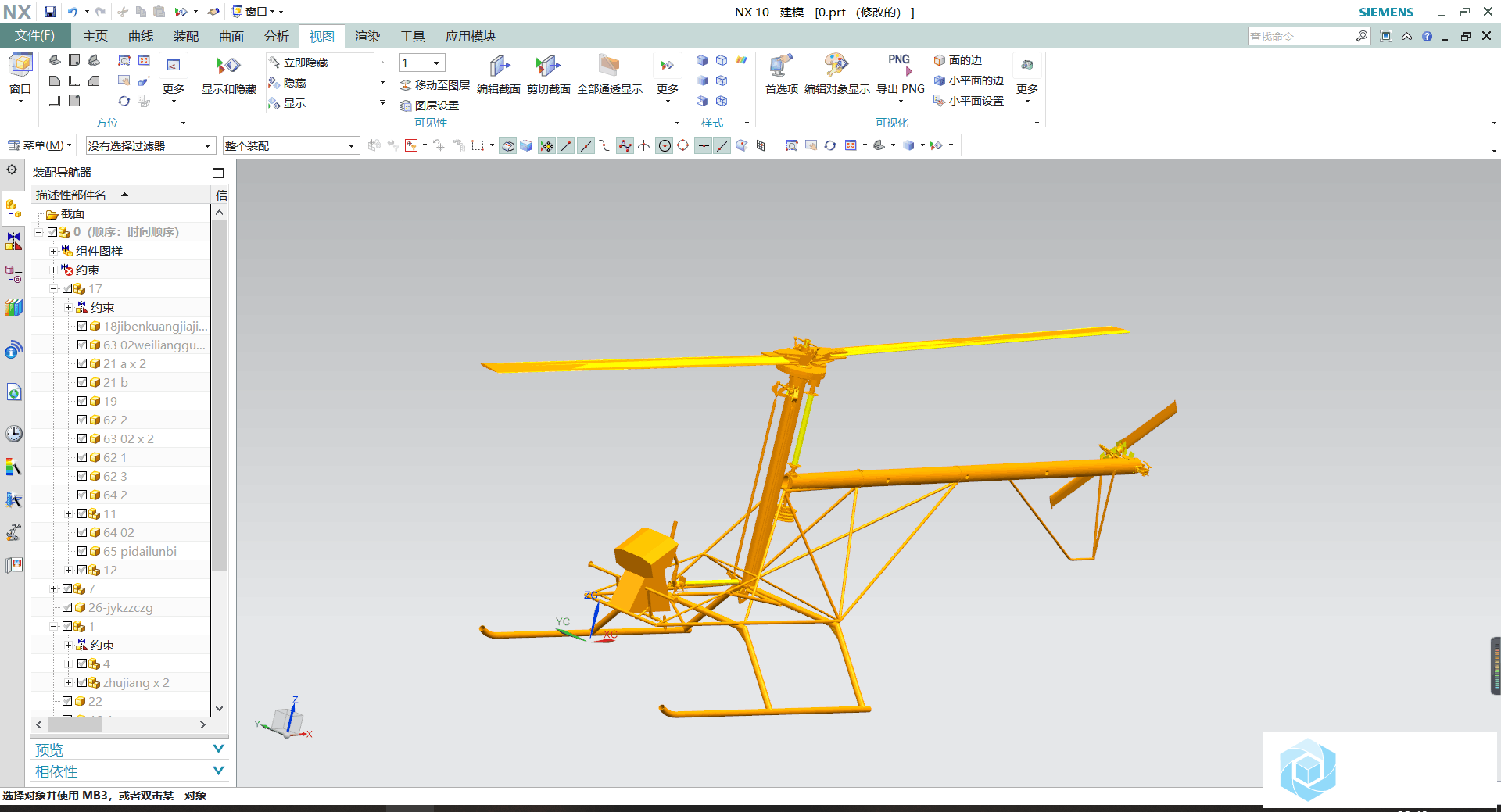Expand subassembly 7 in navigator

coord(54,588)
